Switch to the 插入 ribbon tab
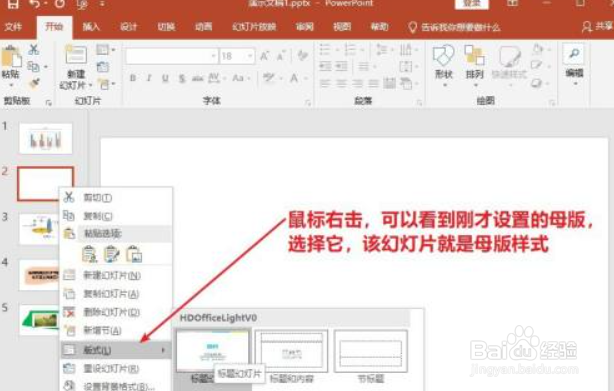This screenshot has height=391, width=614. point(91,27)
